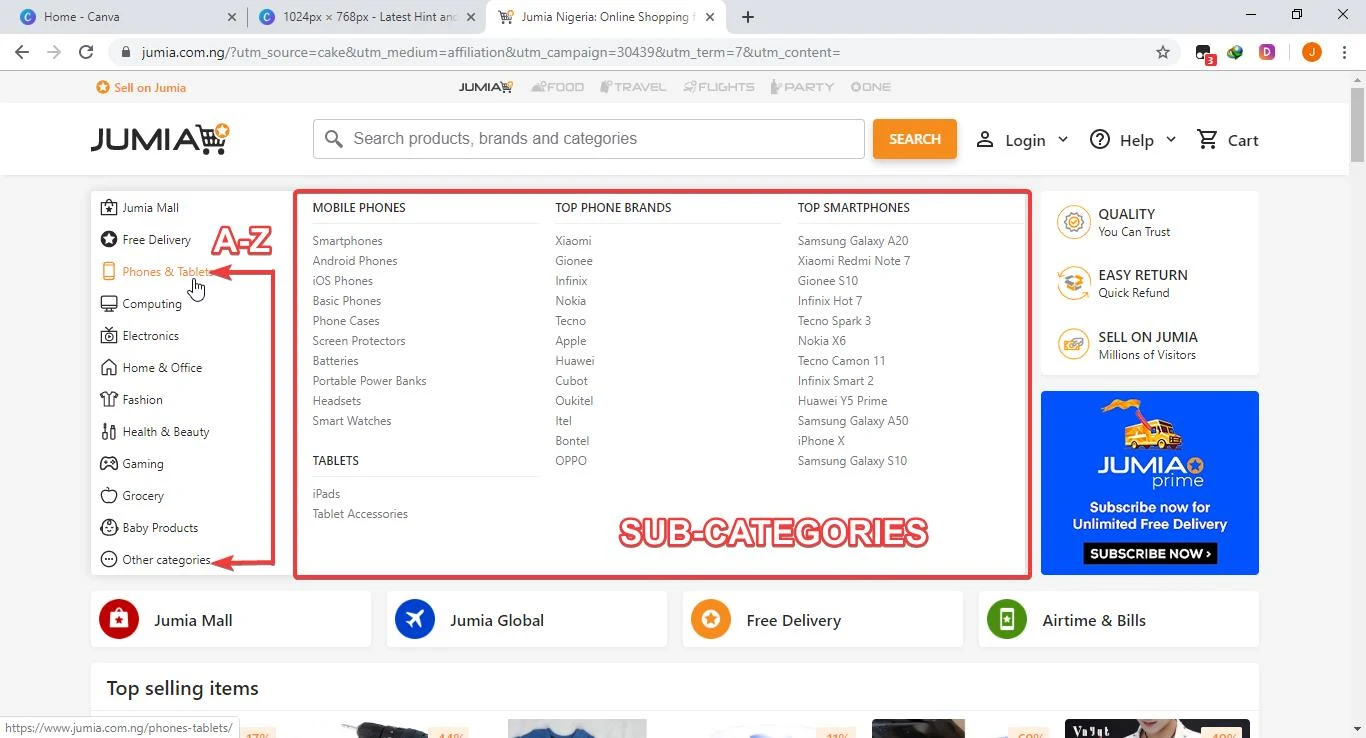The width and height of the screenshot is (1366, 738).
Task: Click the green Airtime & Bills icon
Action: (x=1007, y=619)
